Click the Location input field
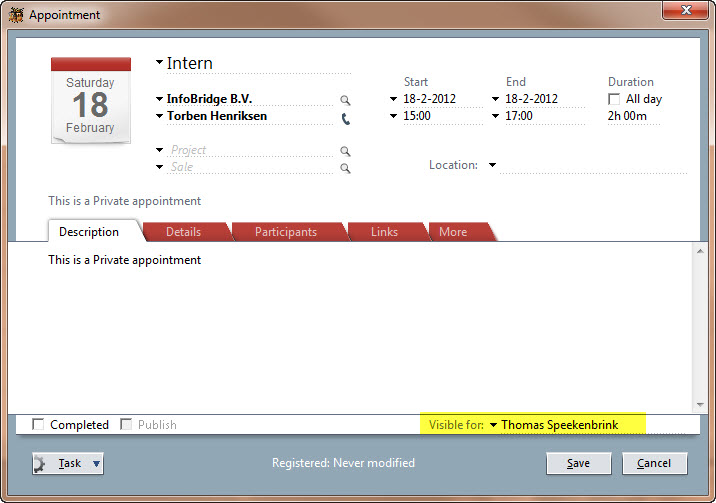The image size is (716, 503). click(593, 166)
